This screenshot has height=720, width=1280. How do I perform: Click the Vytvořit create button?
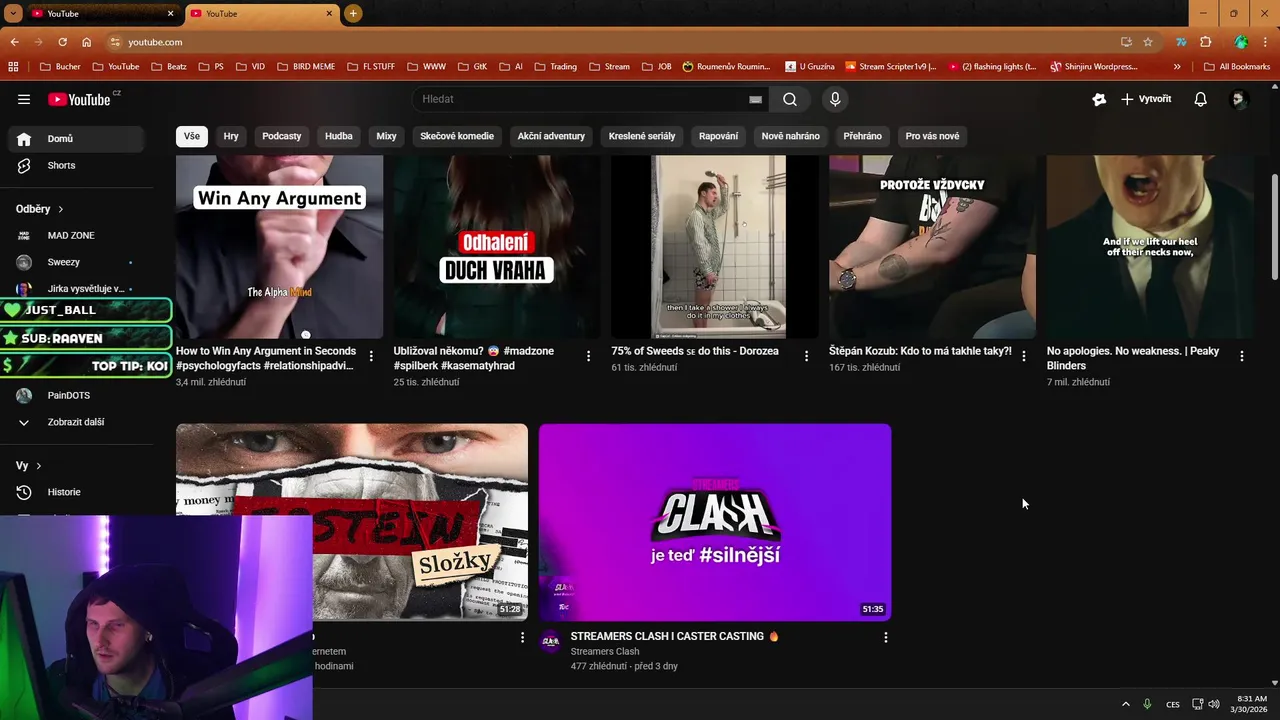1146,99
